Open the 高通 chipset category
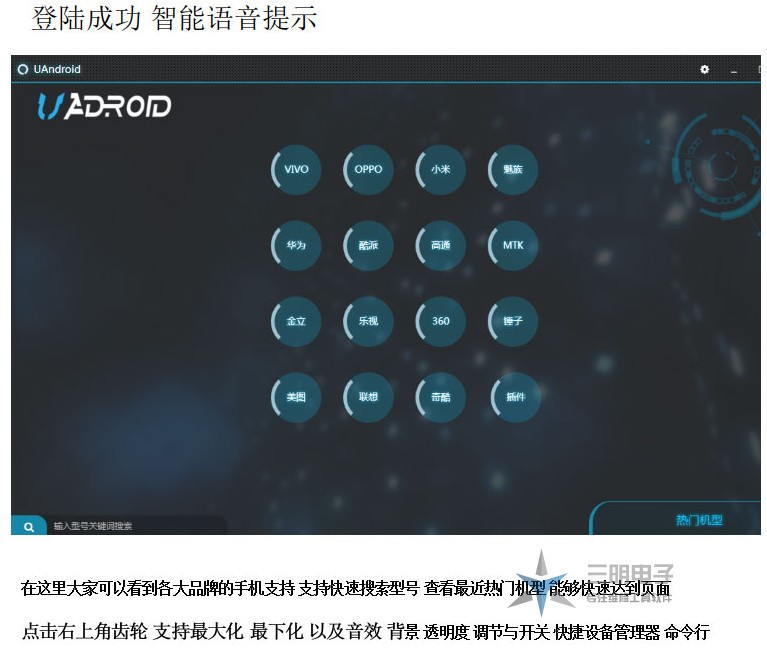 440,245
